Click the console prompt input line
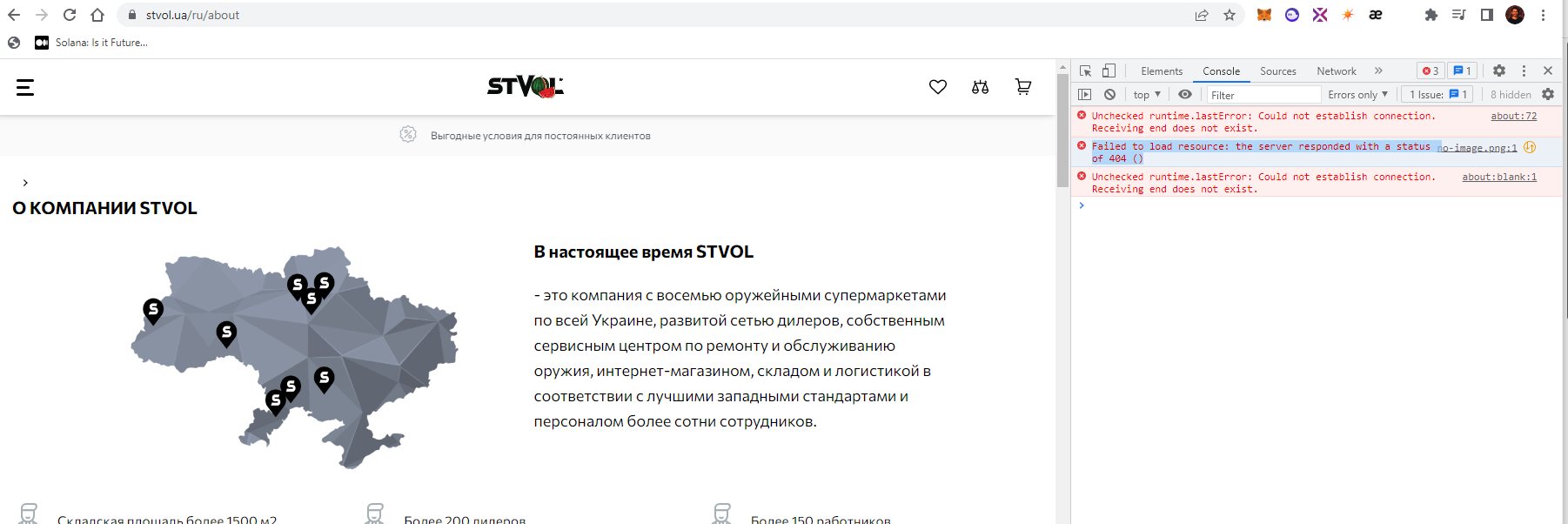Screen dimensions: 1568x524 point(1318,205)
